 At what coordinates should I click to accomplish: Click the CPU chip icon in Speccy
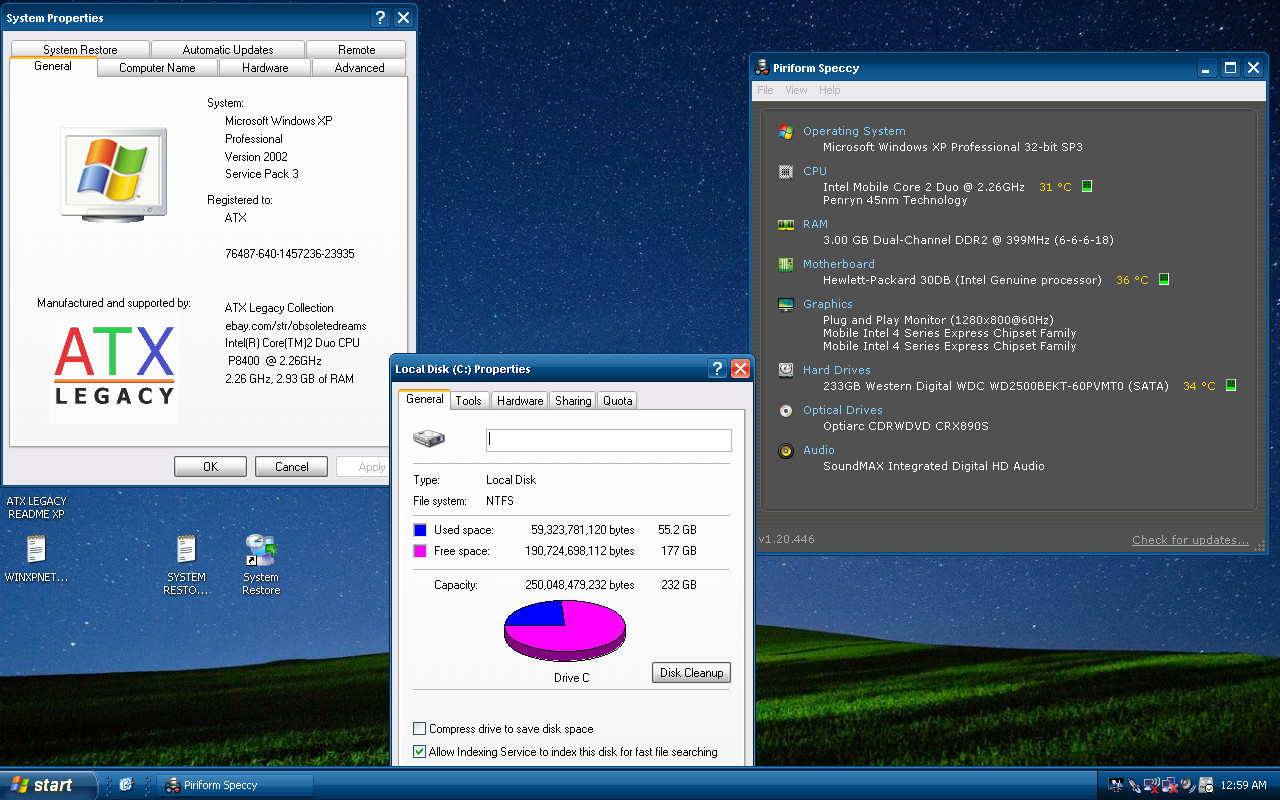coord(786,171)
